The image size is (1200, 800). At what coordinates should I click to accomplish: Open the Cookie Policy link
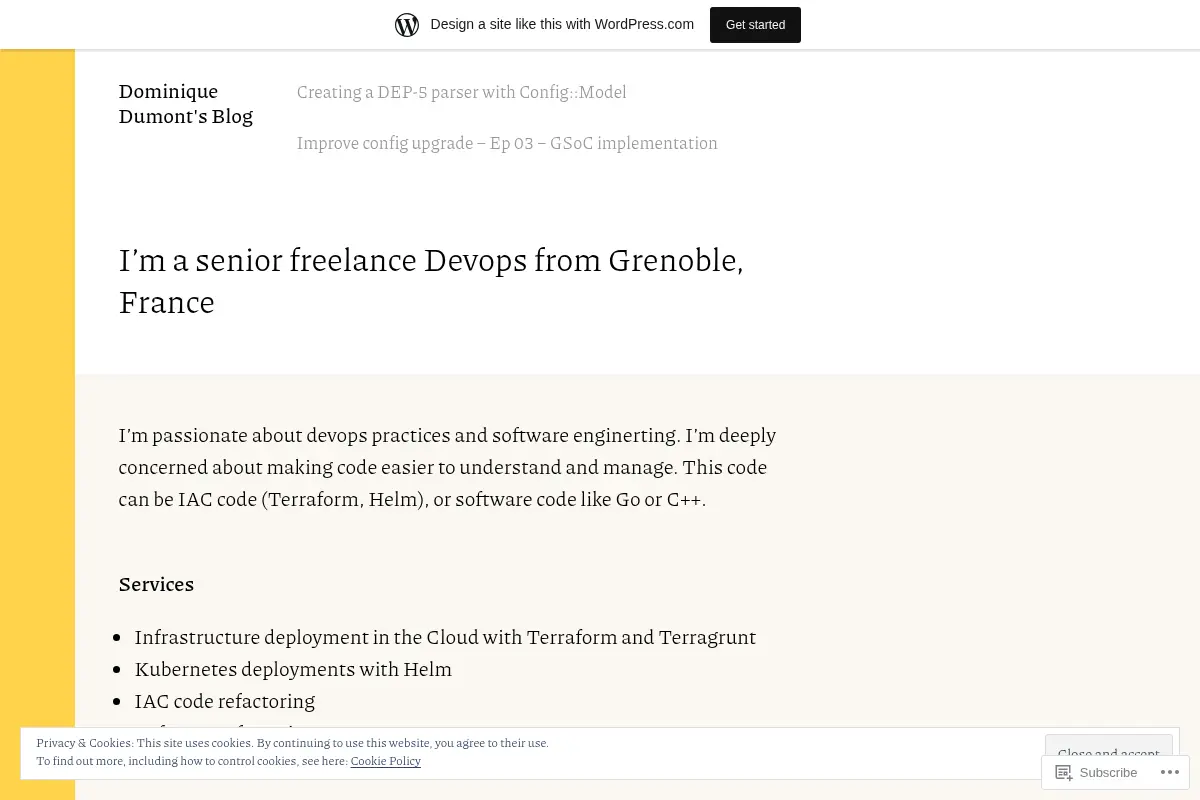point(385,761)
